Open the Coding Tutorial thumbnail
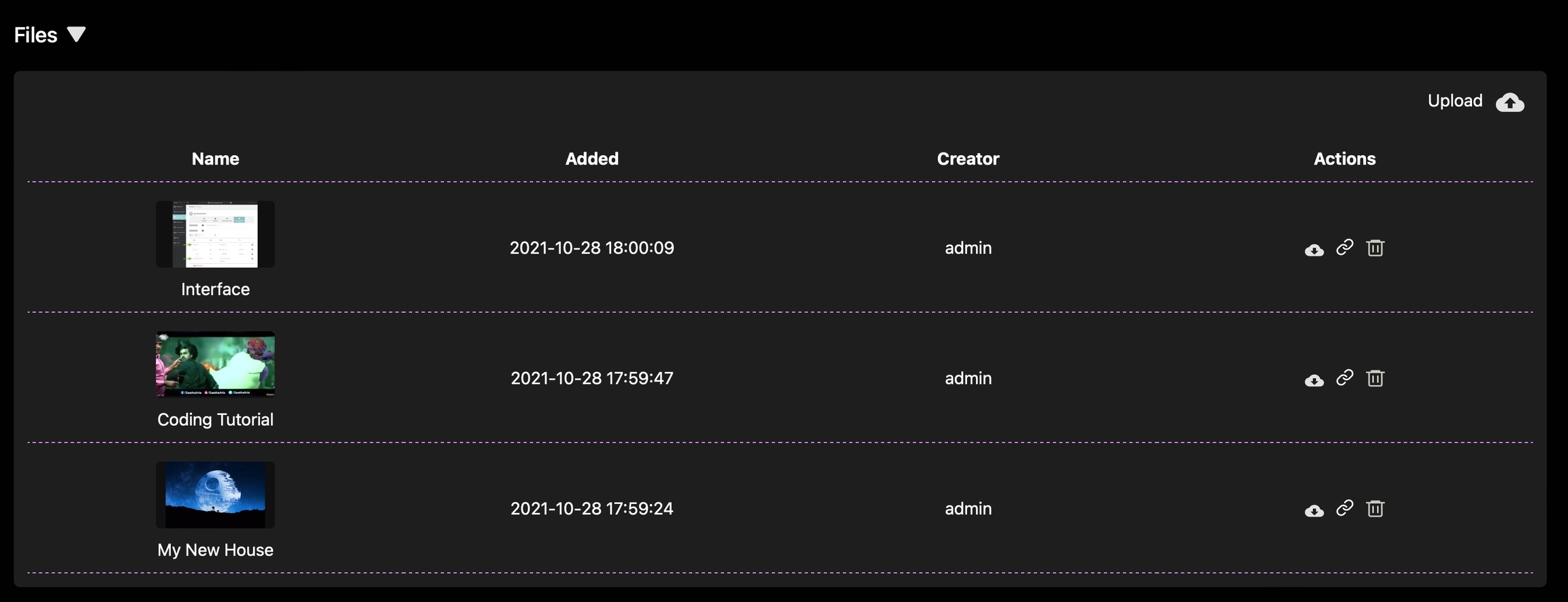1568x602 pixels. pos(215,365)
